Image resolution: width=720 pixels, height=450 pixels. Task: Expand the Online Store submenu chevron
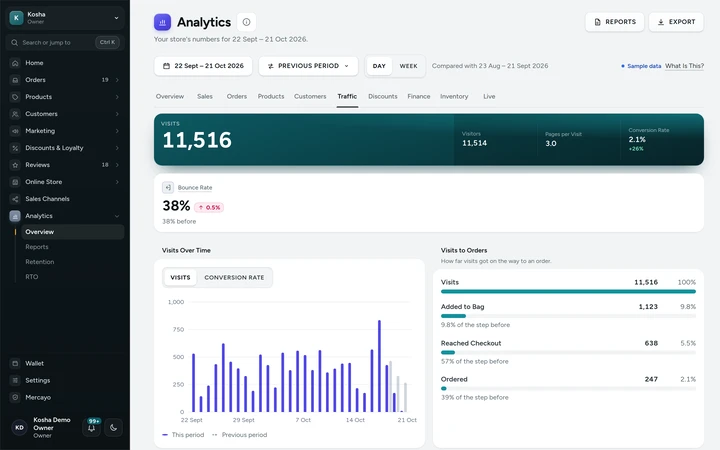(x=117, y=182)
